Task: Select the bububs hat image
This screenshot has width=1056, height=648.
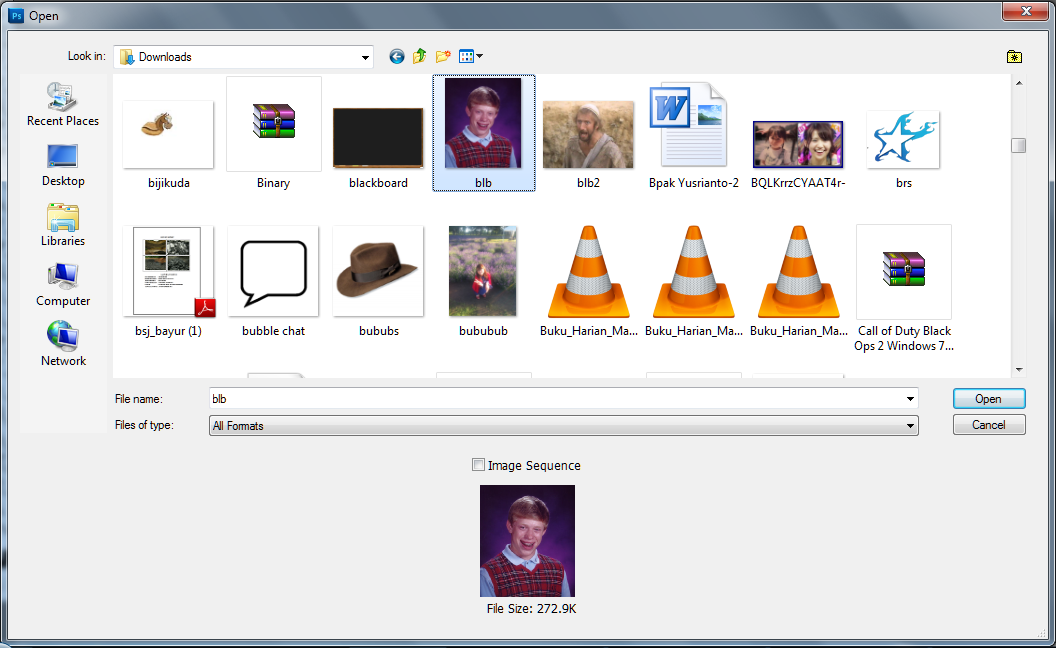Action: [378, 282]
